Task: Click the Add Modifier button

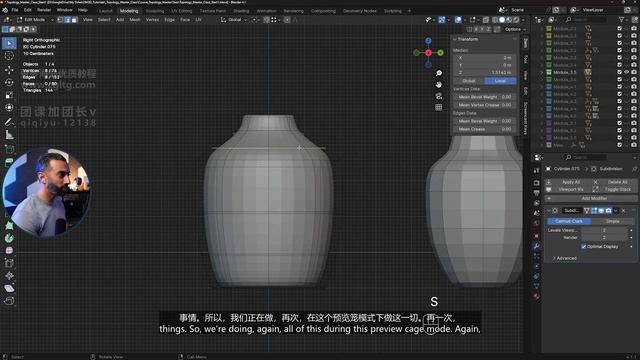Action: click(590, 198)
